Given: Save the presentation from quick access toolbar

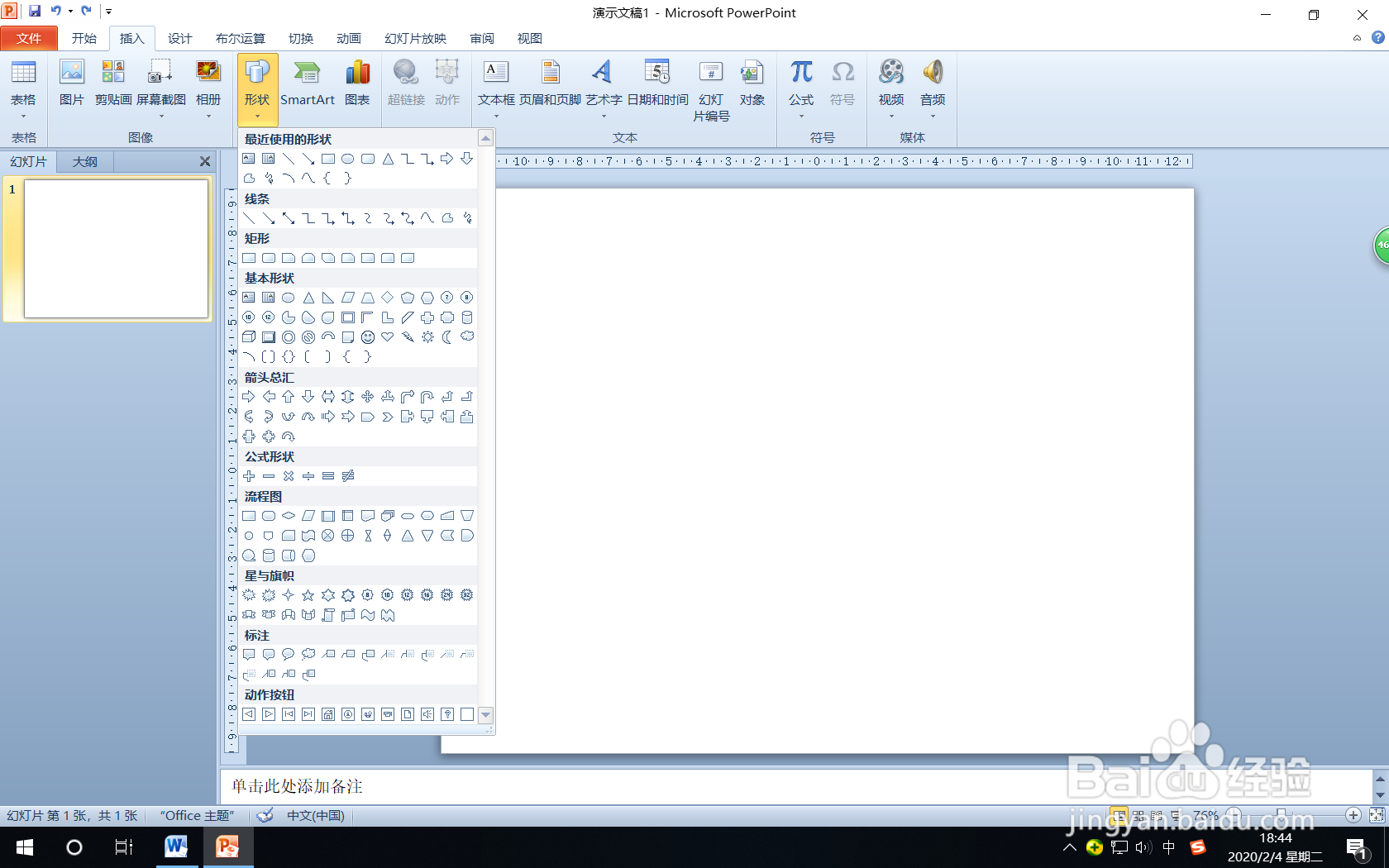Looking at the screenshot, I should [x=35, y=12].
